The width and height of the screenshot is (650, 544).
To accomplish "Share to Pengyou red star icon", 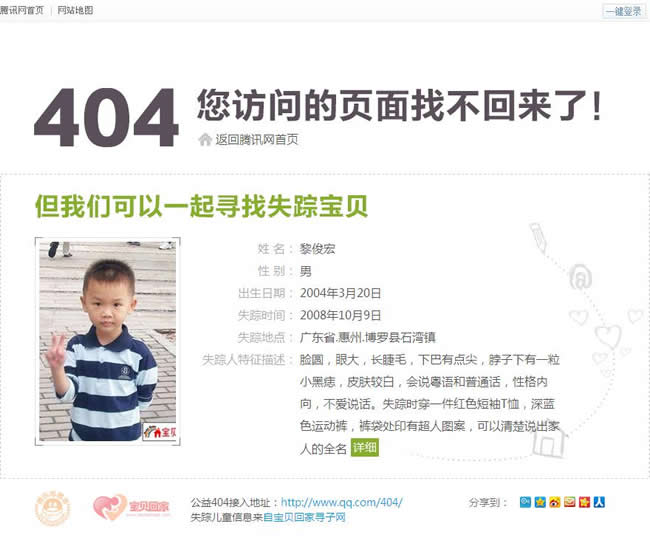I will 585,502.
